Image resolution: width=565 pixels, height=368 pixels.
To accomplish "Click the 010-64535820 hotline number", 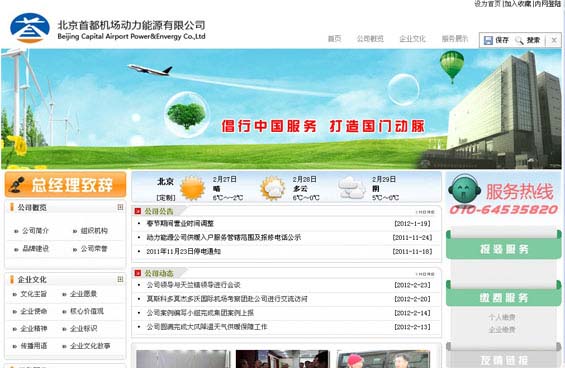I will point(503,209).
